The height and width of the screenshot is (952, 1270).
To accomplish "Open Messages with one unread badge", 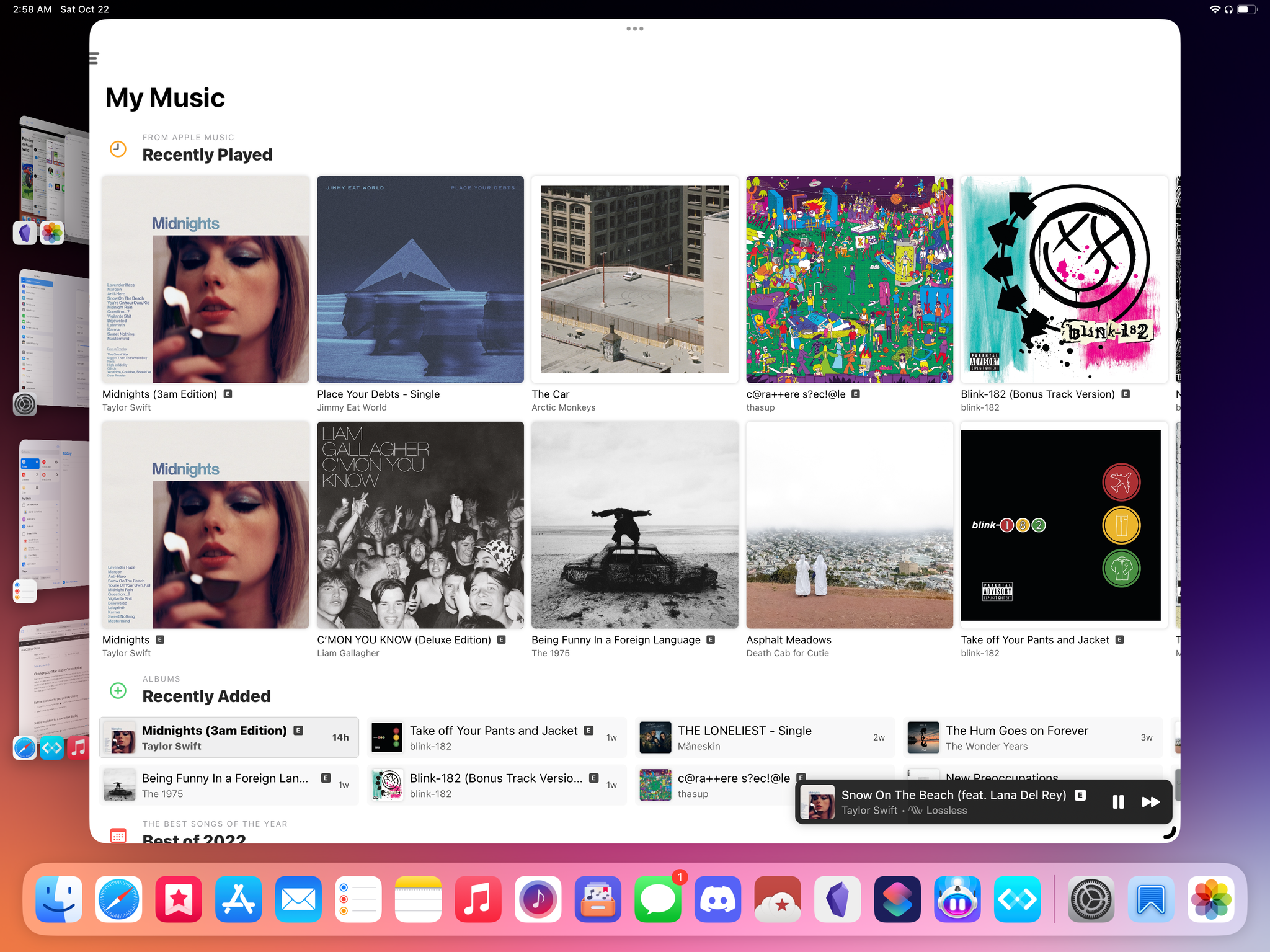I will [x=658, y=899].
